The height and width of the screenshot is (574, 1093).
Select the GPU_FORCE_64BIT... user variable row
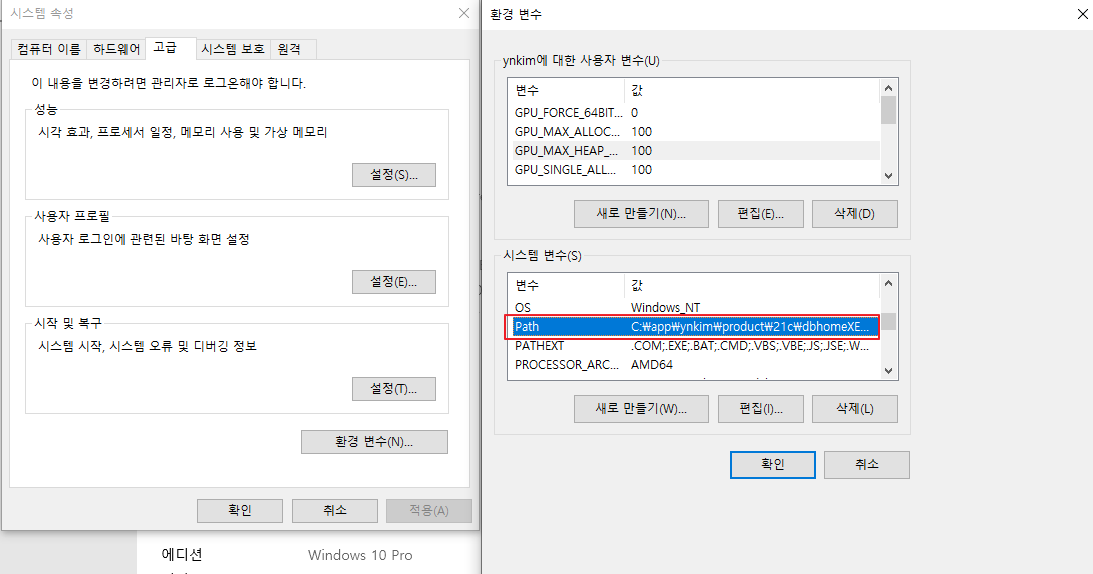click(695, 112)
